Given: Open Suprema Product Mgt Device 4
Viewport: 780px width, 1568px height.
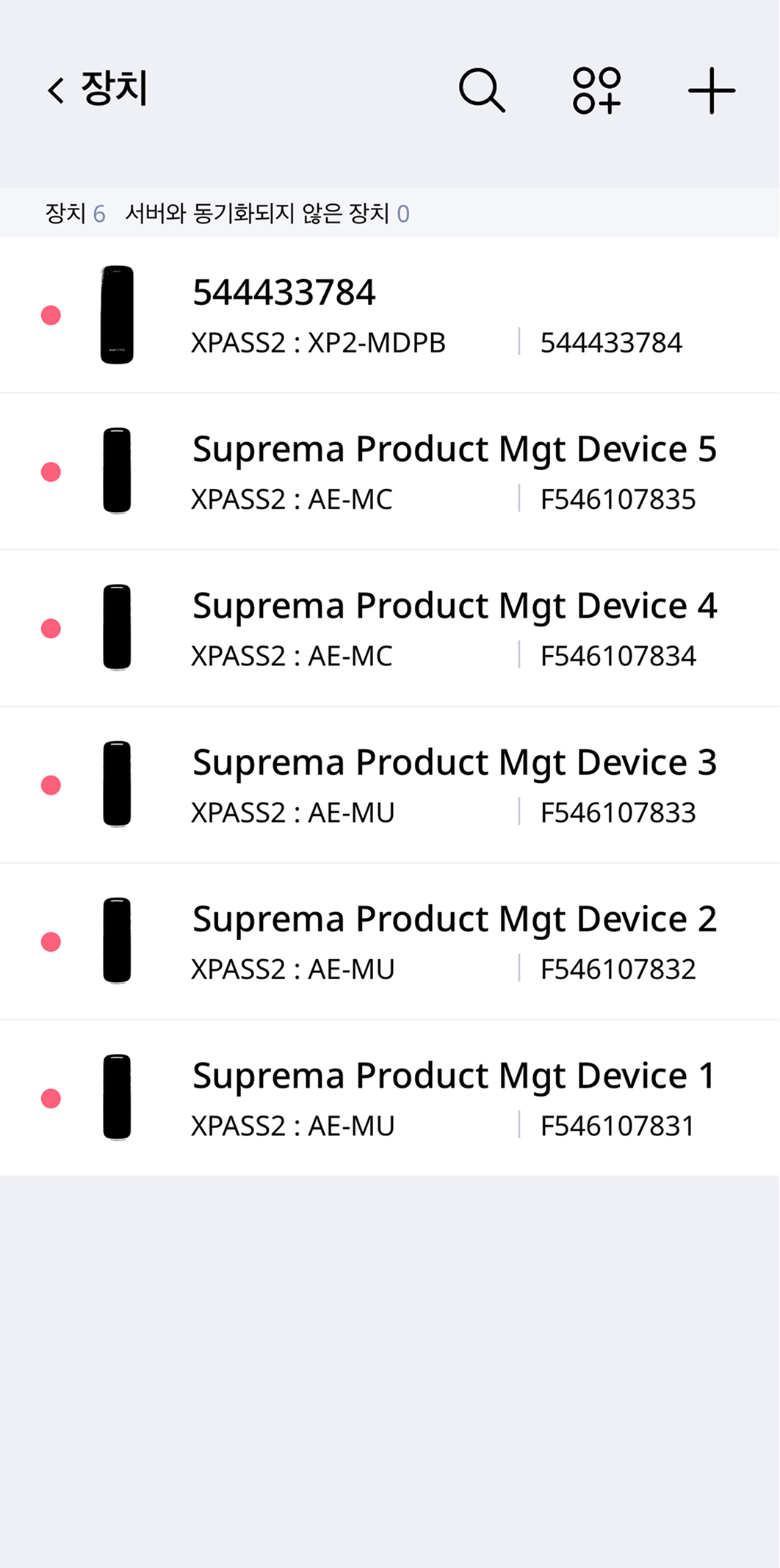Looking at the screenshot, I should click(454, 607).
